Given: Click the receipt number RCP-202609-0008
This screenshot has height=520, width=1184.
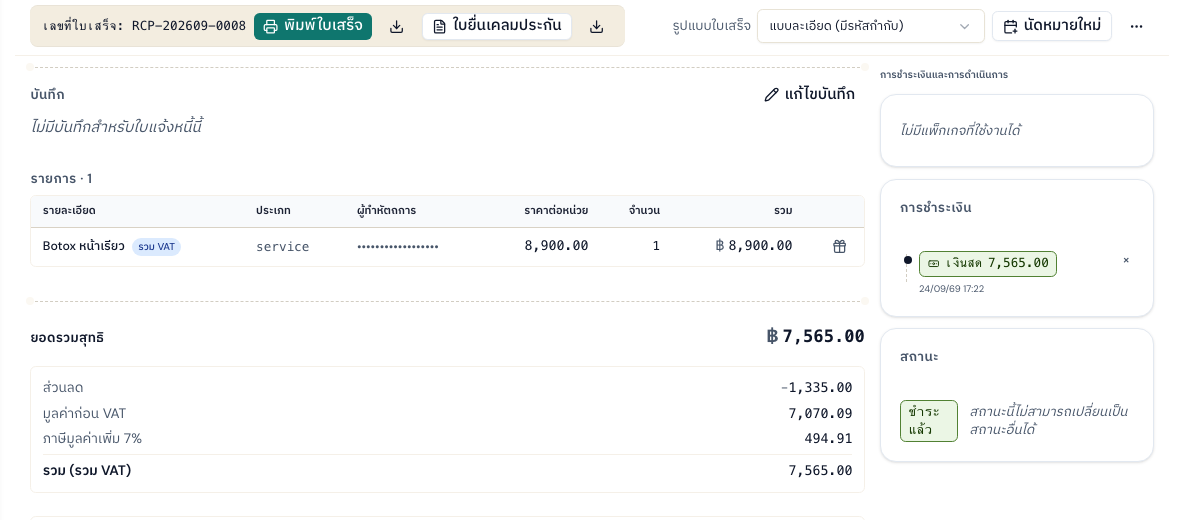Looking at the screenshot, I should [189, 26].
